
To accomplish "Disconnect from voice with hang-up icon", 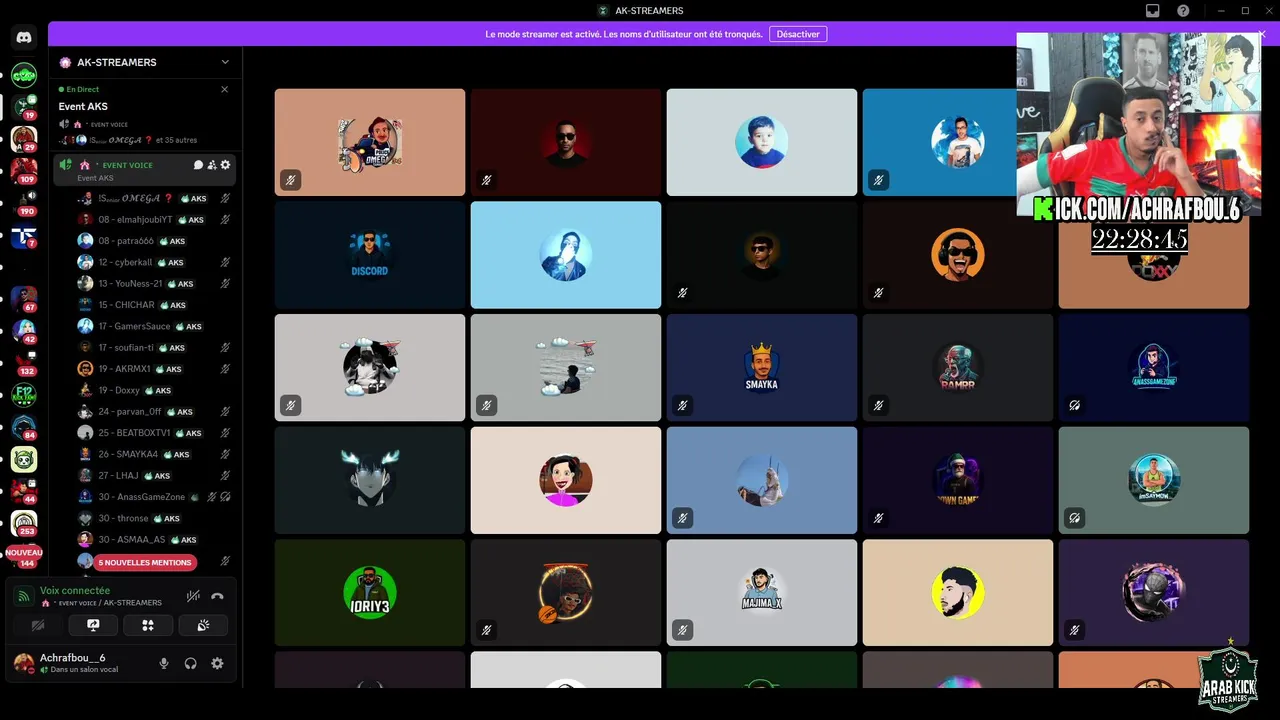I will tap(217, 596).
